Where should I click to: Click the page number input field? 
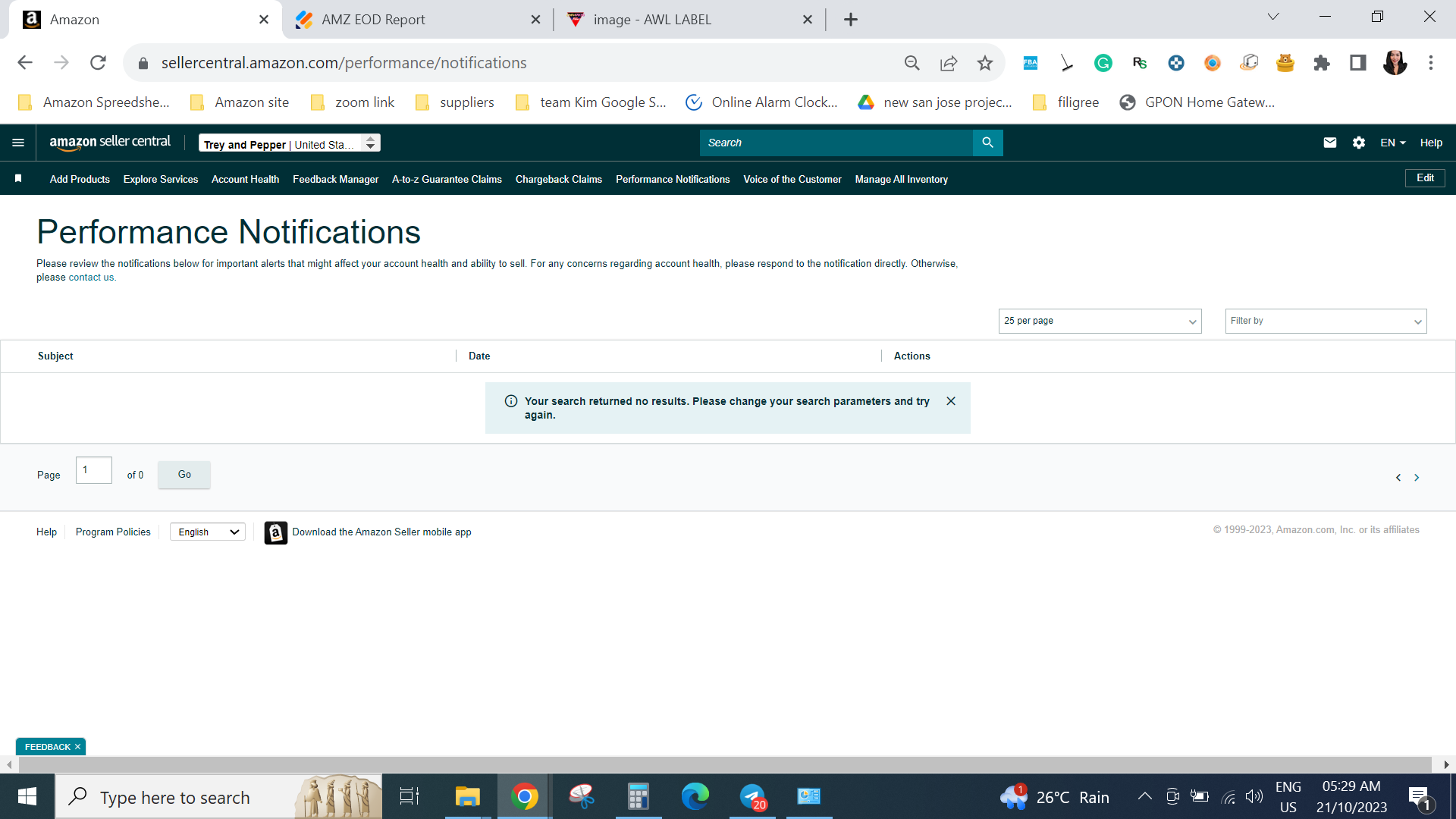94,470
